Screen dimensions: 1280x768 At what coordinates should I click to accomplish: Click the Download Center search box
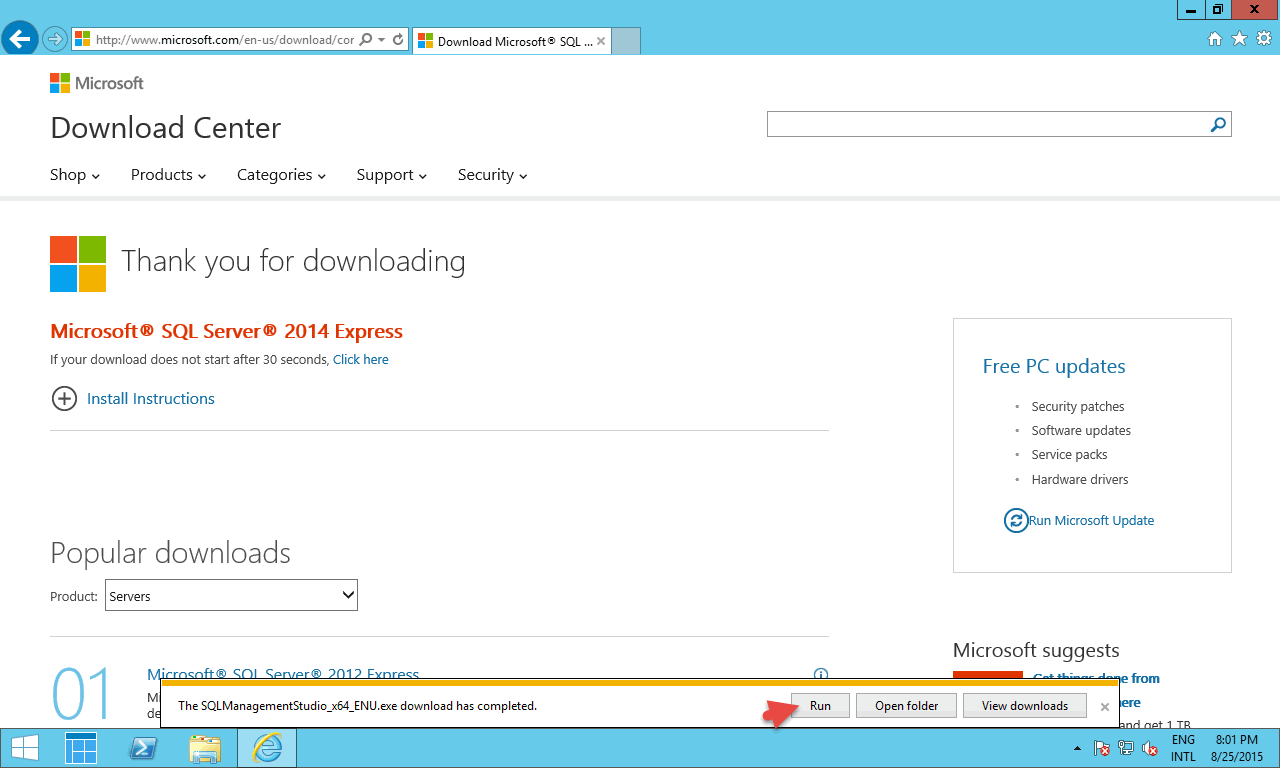[x=987, y=124]
